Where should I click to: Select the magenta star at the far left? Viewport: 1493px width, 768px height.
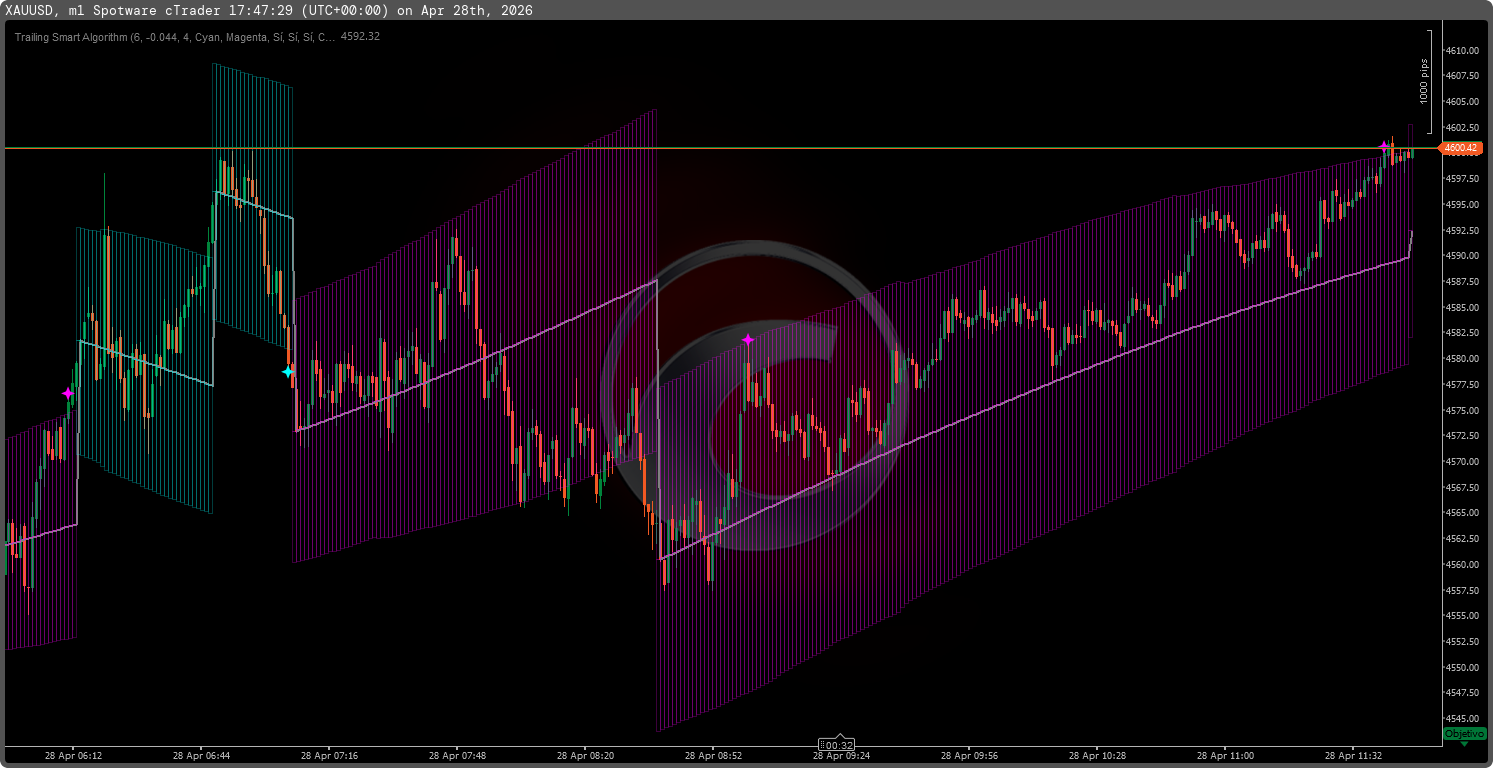pos(68,394)
